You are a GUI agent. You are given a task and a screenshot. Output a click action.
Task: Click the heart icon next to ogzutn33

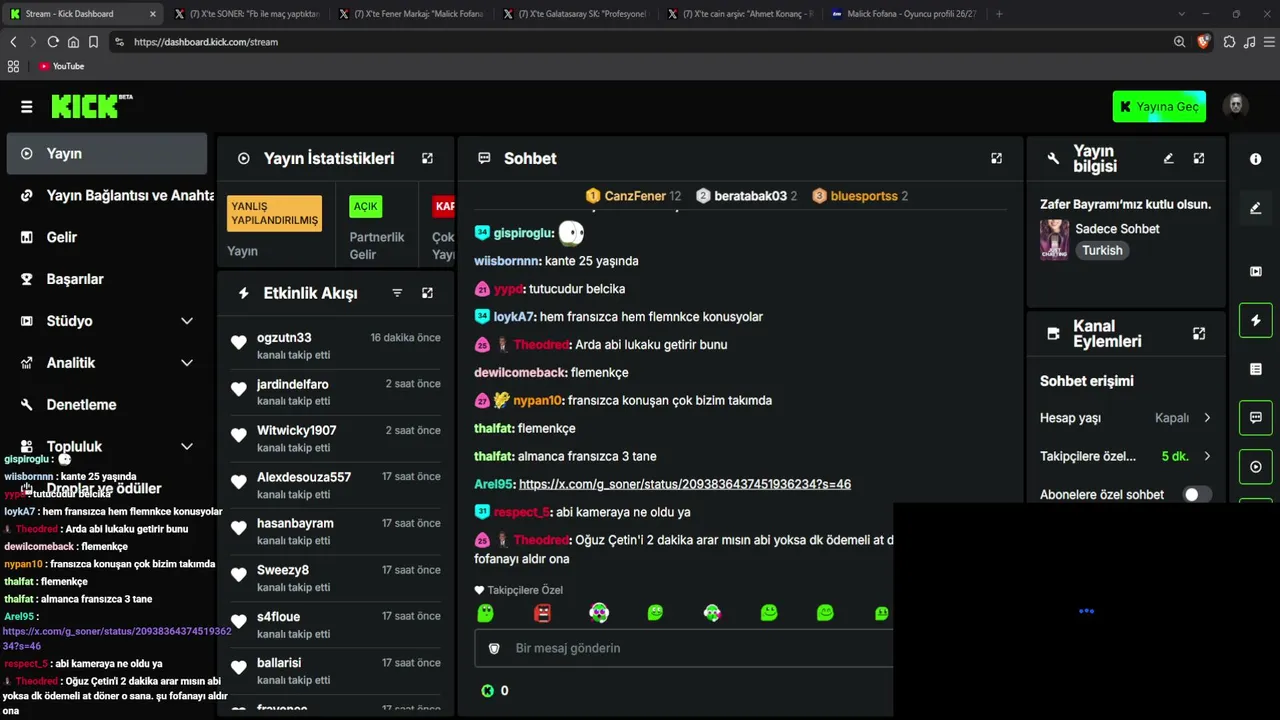238,343
